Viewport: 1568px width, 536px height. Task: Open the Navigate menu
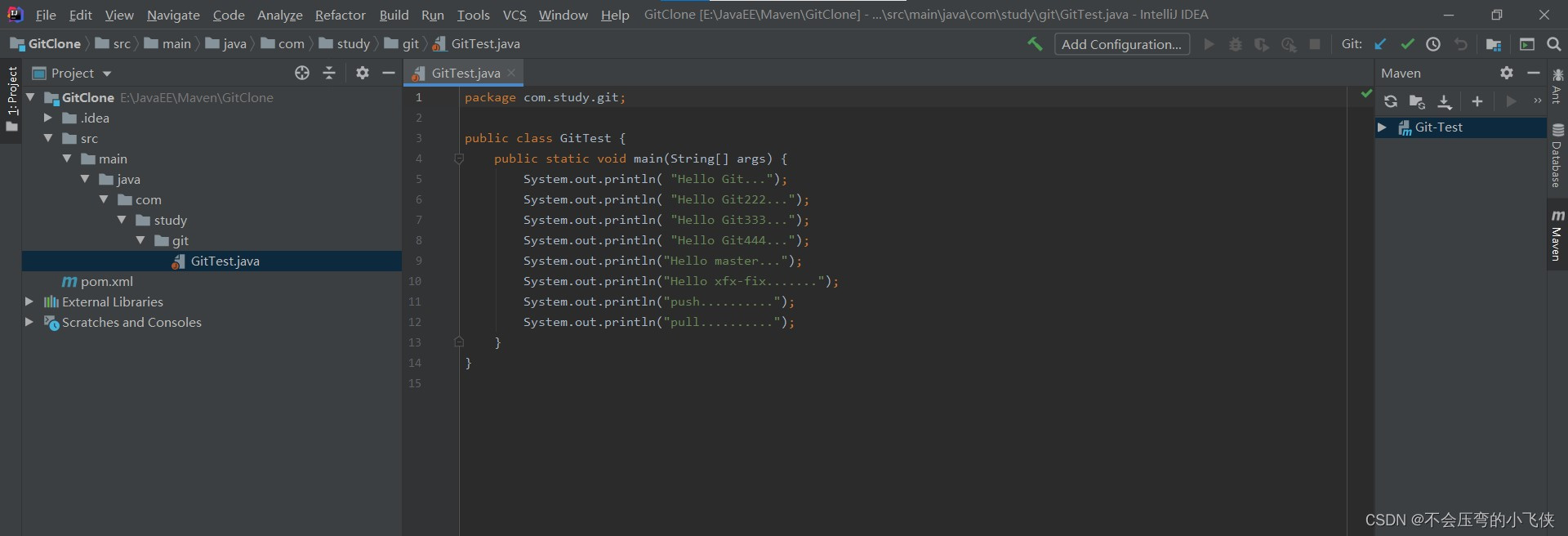(173, 15)
